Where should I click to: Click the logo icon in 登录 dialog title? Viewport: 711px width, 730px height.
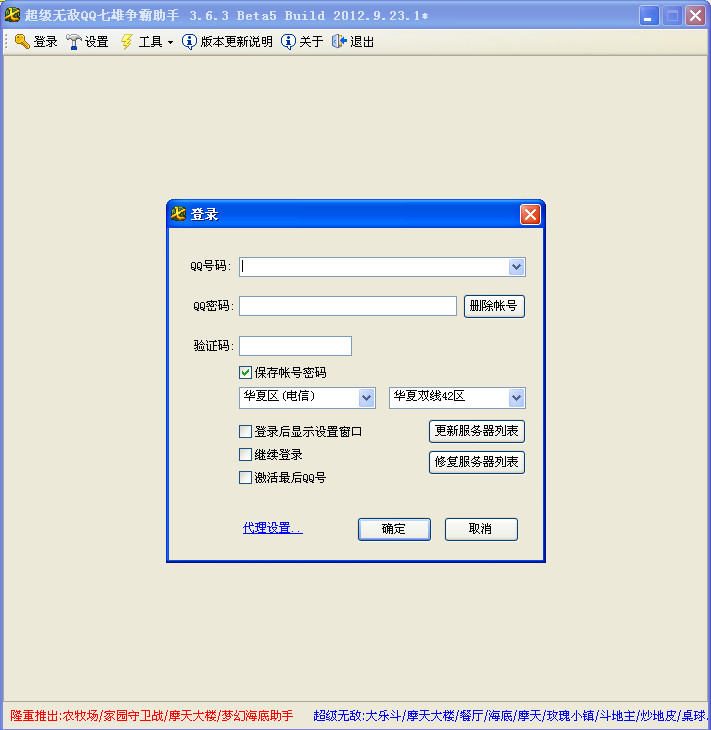pyautogui.click(x=178, y=214)
